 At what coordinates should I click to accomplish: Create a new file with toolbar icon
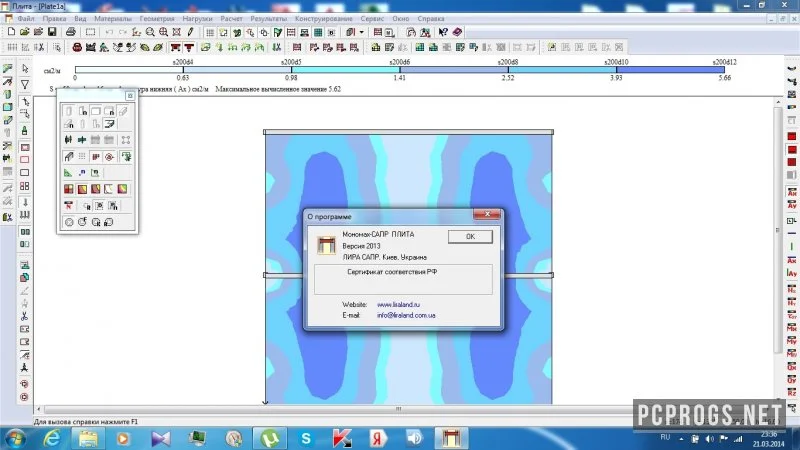tap(11, 32)
